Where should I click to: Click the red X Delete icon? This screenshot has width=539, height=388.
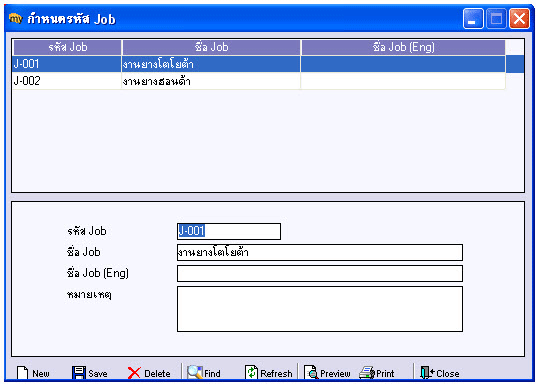(134, 373)
